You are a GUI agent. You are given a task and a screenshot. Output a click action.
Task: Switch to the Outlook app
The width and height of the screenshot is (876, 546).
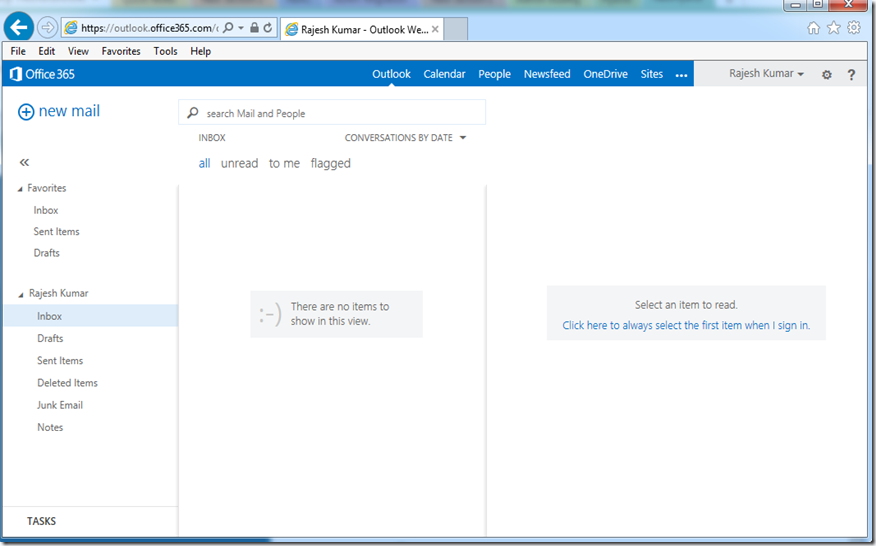coord(391,74)
